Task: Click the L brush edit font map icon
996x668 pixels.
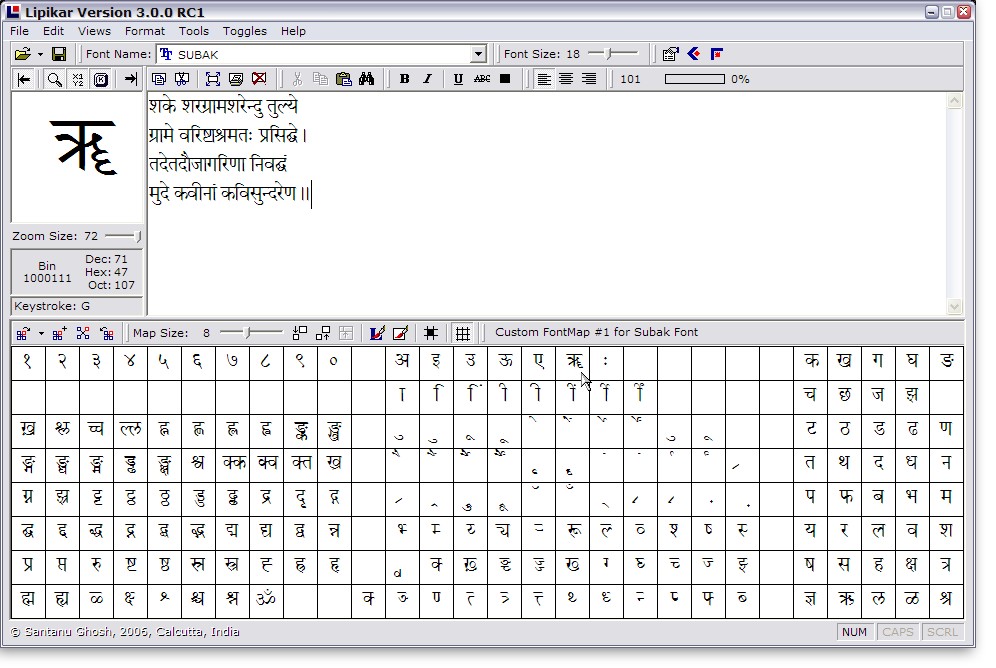Action: 377,333
